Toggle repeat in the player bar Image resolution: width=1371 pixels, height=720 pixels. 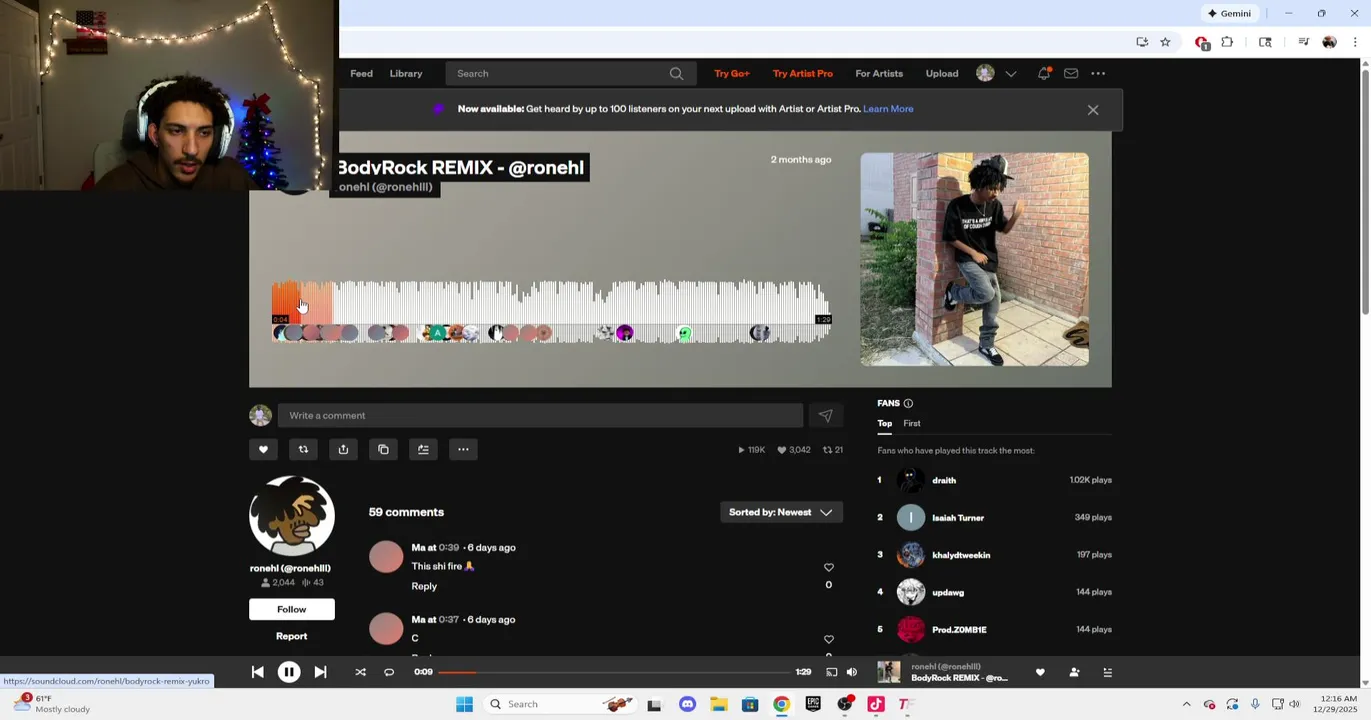[389, 672]
